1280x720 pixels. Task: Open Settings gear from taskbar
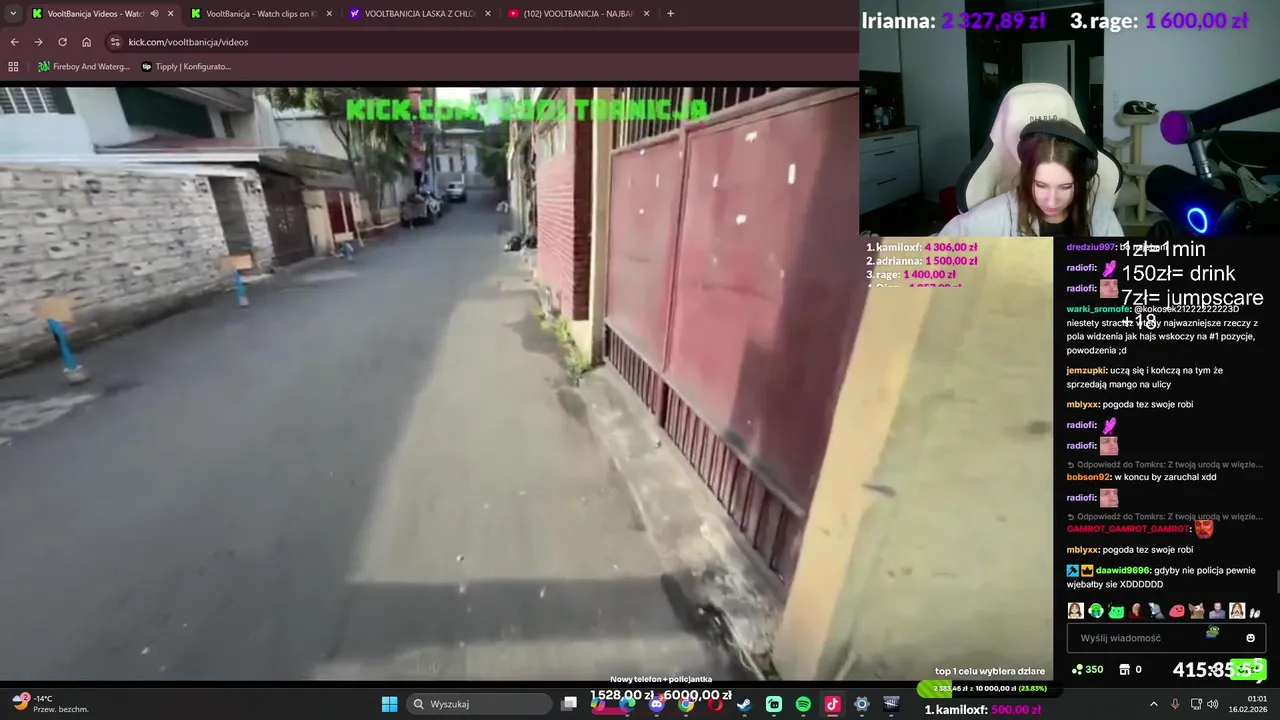click(x=862, y=704)
